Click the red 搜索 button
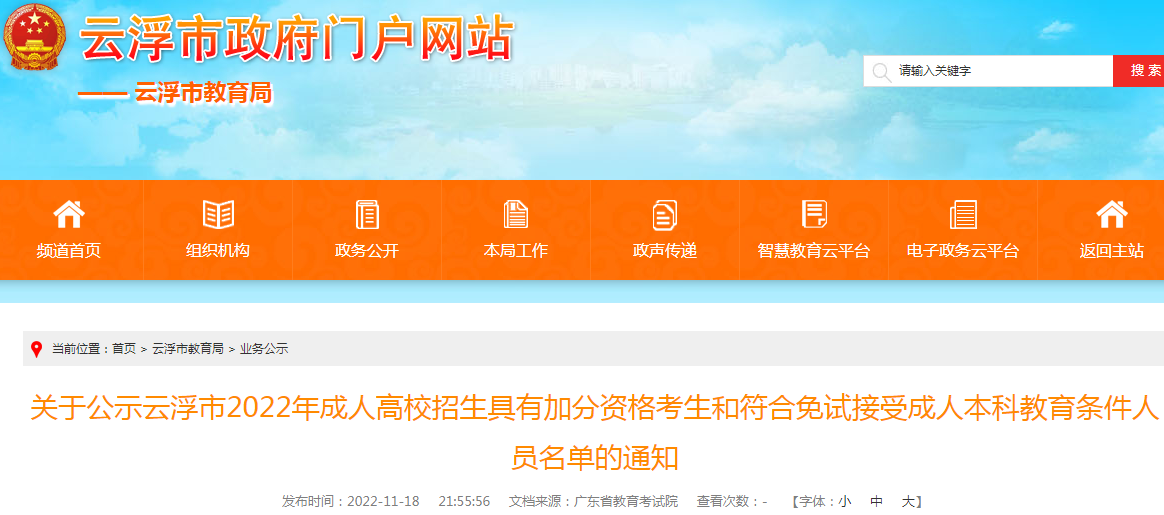 pos(1139,70)
